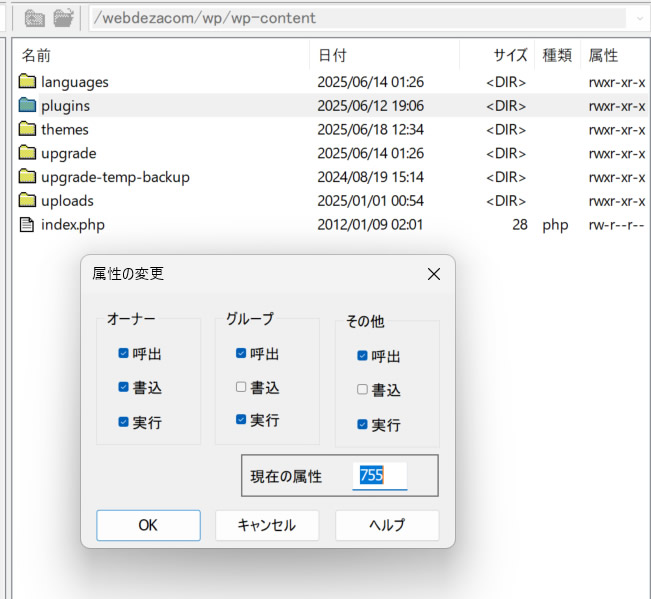Select the upgrade-temp-backup folder name

click(115, 177)
